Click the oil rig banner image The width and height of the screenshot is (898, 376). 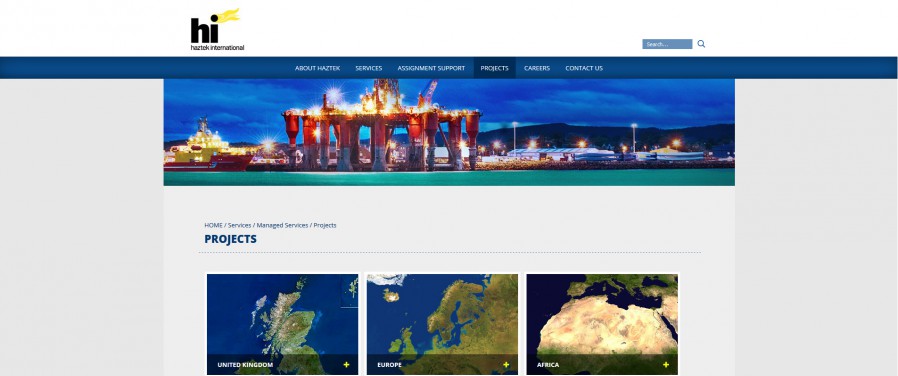[449, 132]
